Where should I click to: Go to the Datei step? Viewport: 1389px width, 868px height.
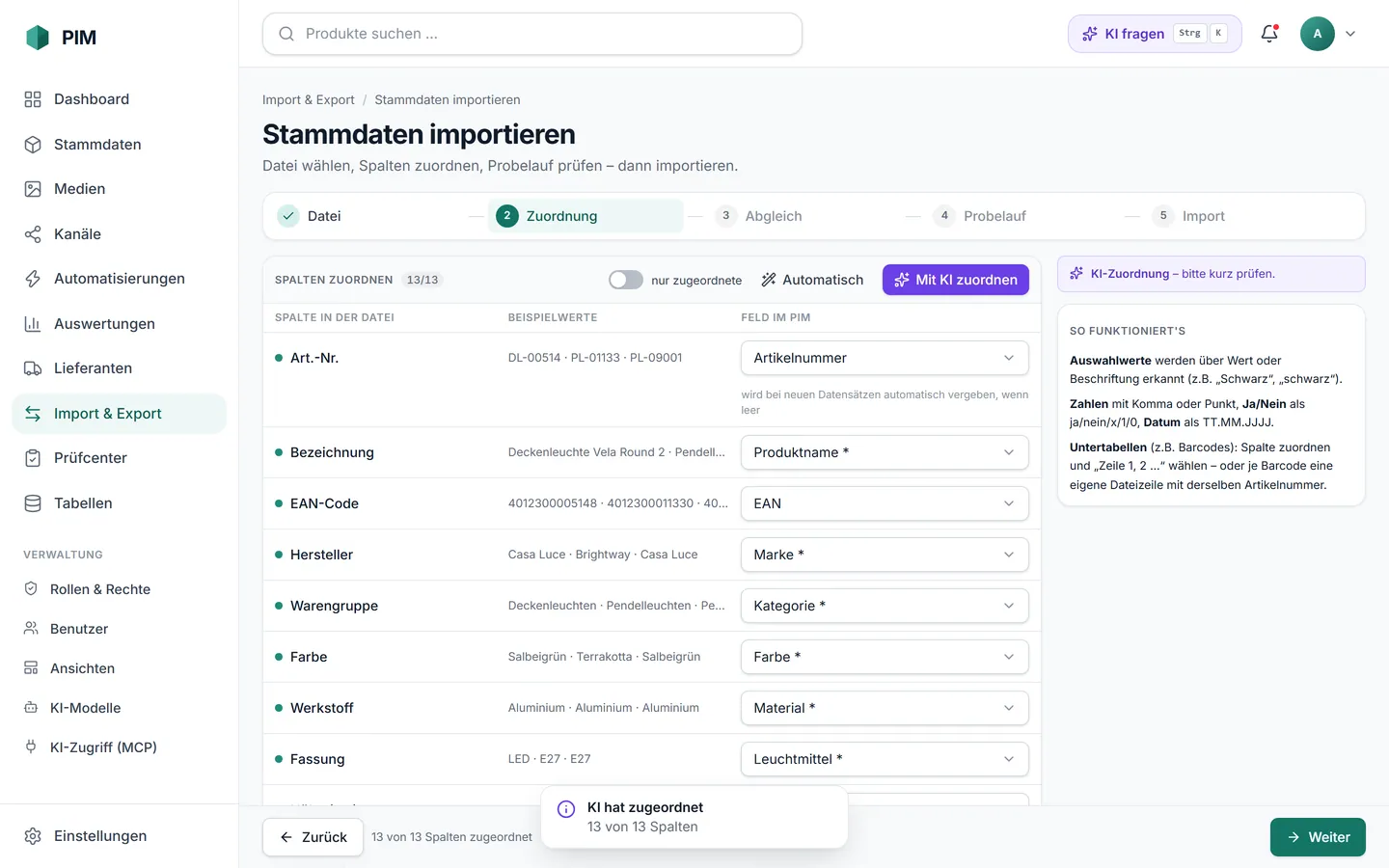[310, 216]
